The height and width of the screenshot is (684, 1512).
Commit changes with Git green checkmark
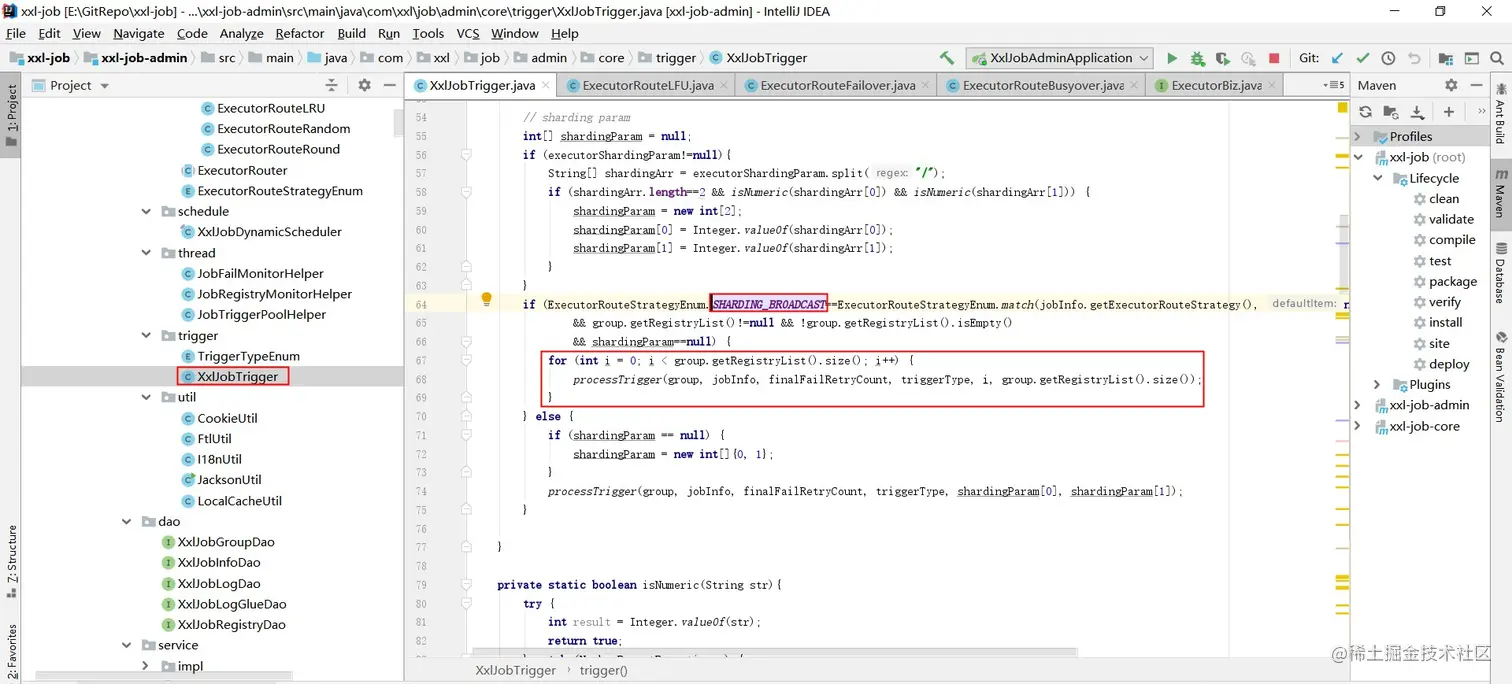click(1363, 58)
